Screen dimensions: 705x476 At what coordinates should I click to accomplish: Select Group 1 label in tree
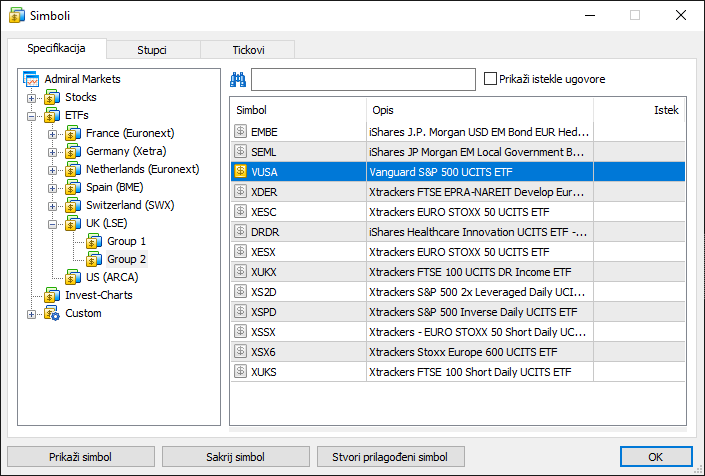126,241
